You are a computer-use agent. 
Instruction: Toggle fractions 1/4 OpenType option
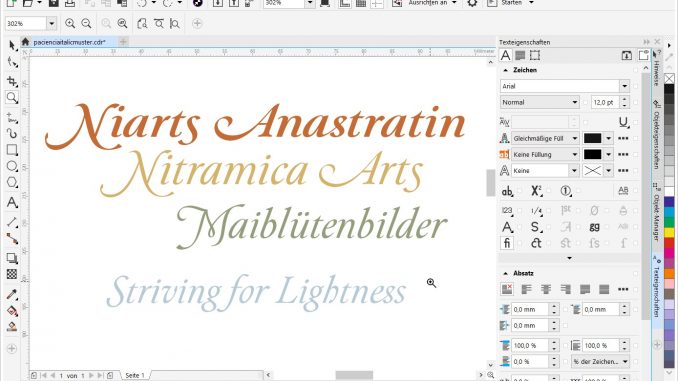click(x=536, y=211)
